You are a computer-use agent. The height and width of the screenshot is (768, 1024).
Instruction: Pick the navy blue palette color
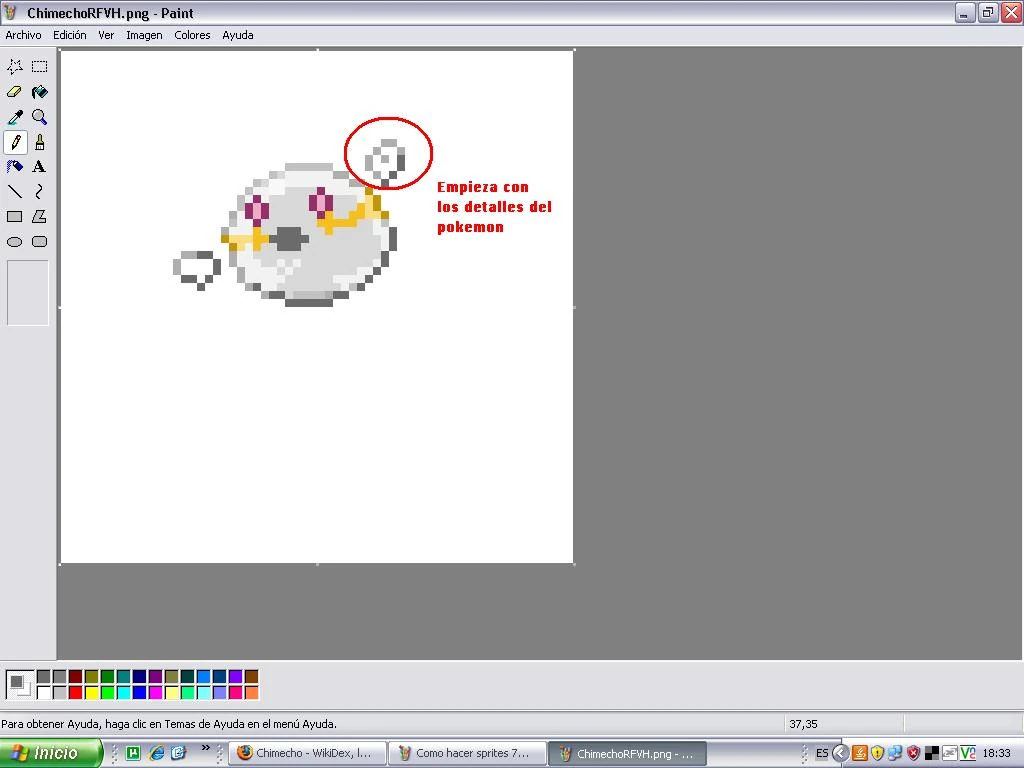[x=140, y=677]
